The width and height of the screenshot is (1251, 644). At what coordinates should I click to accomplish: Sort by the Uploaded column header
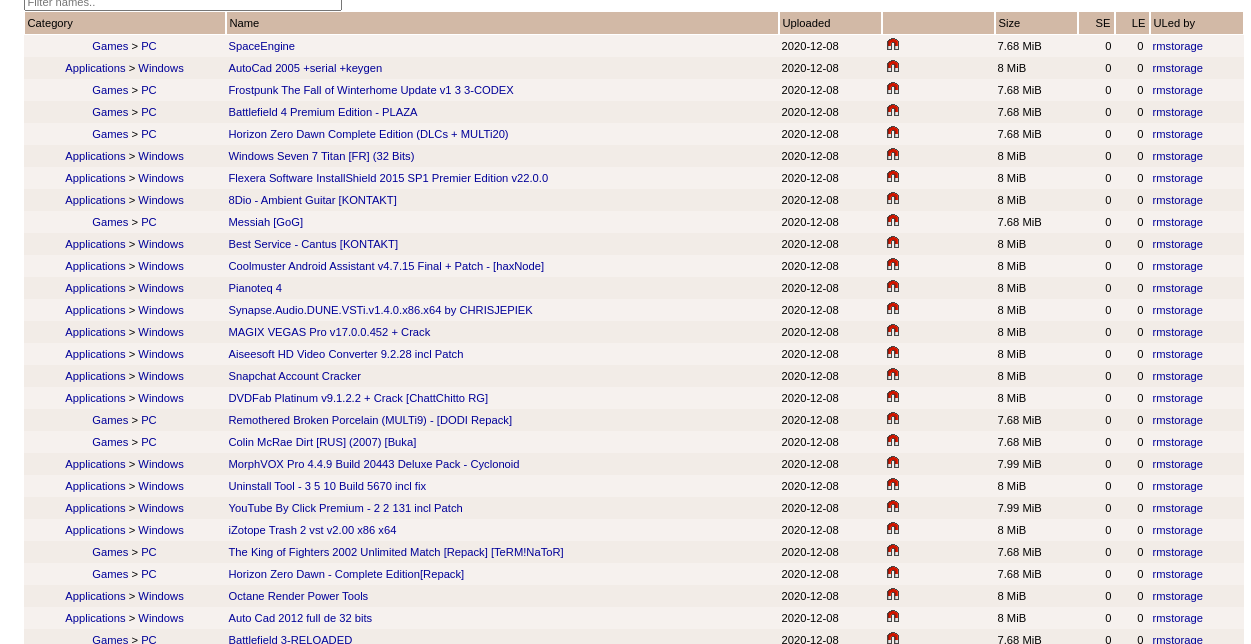pos(806,23)
